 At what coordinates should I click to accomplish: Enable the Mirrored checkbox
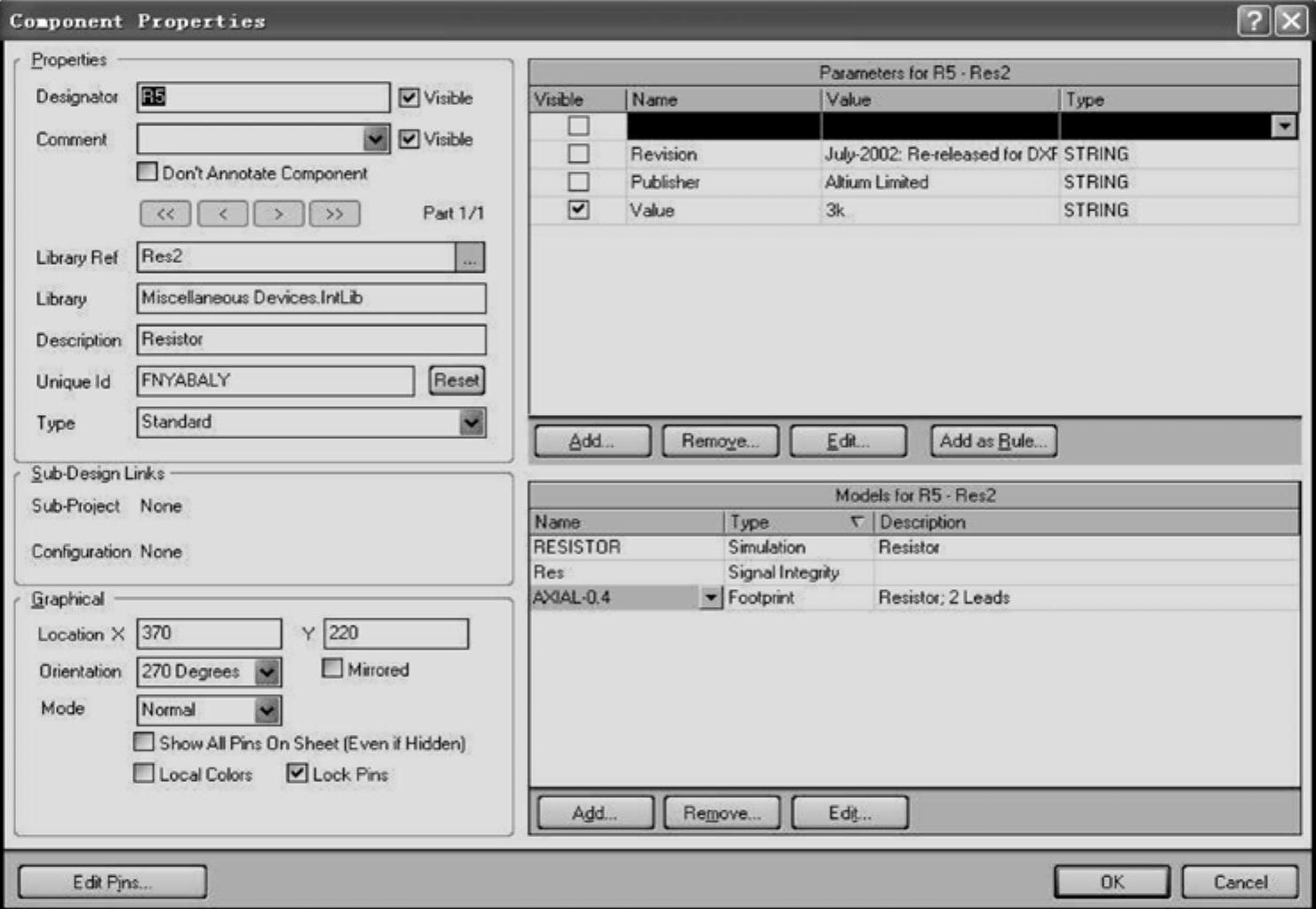coord(332,668)
